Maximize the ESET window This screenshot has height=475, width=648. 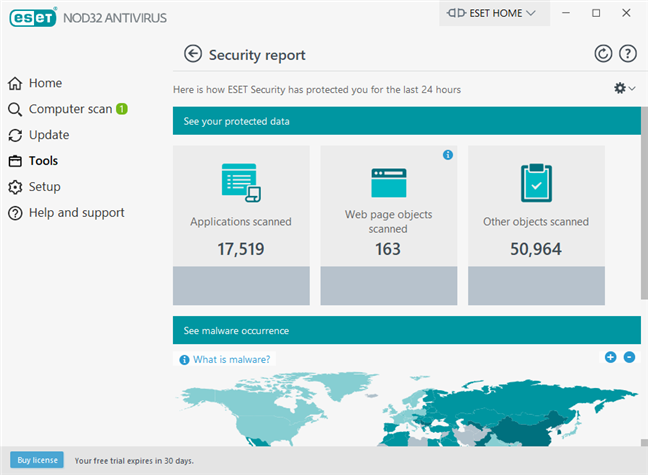[596, 13]
